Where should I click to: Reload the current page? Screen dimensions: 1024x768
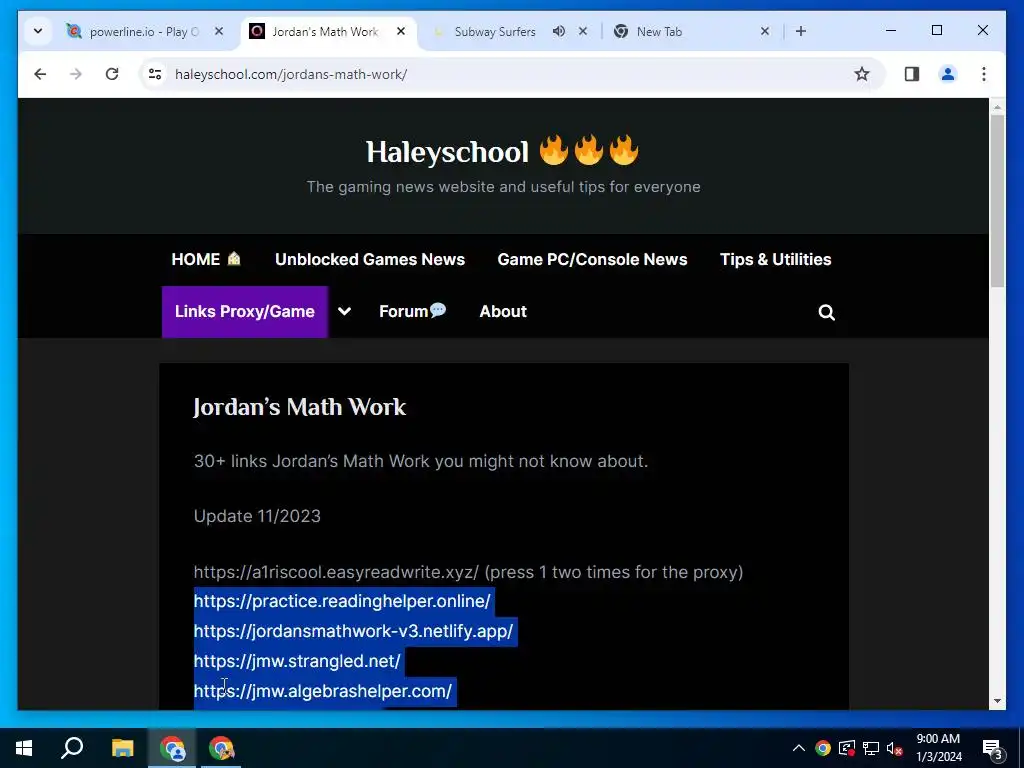pos(112,74)
